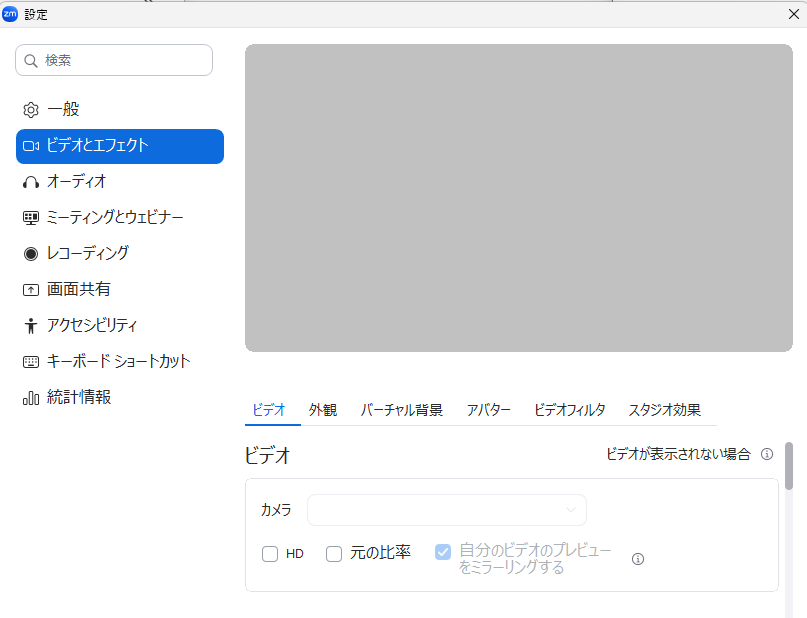
Task: Click the 検索 search field
Action: coord(114,60)
